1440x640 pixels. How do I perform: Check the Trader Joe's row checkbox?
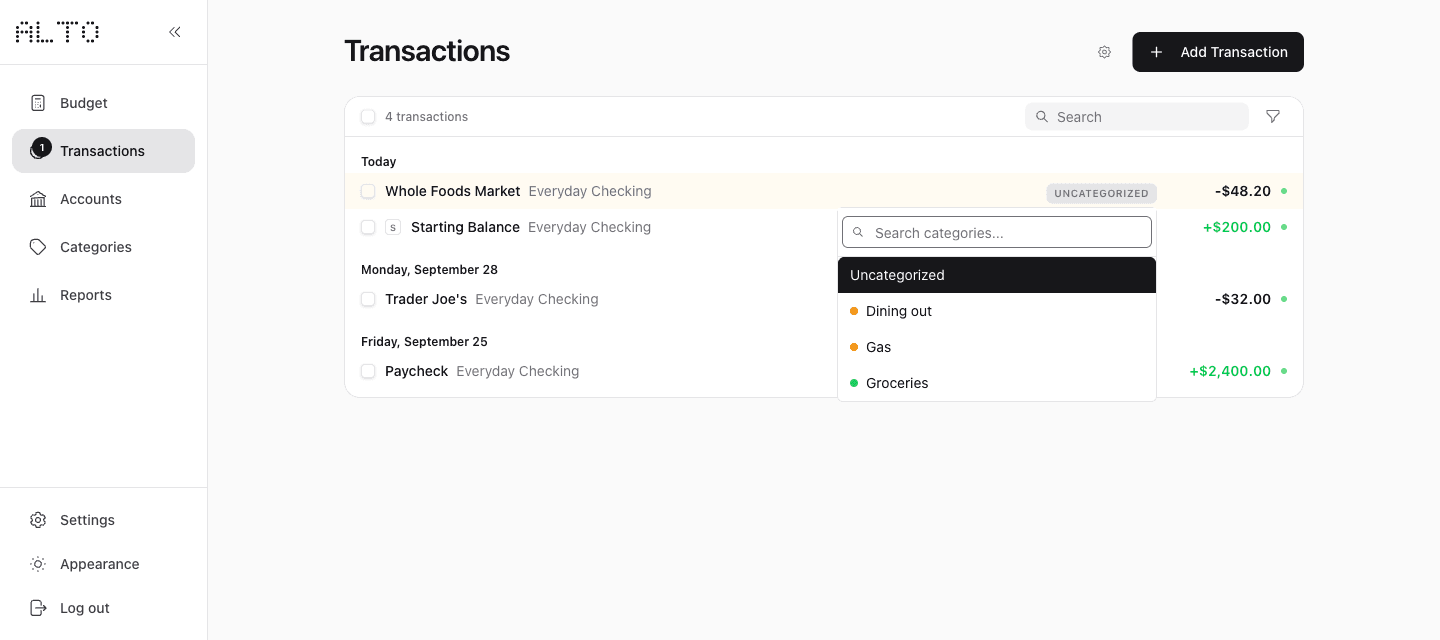tap(368, 299)
